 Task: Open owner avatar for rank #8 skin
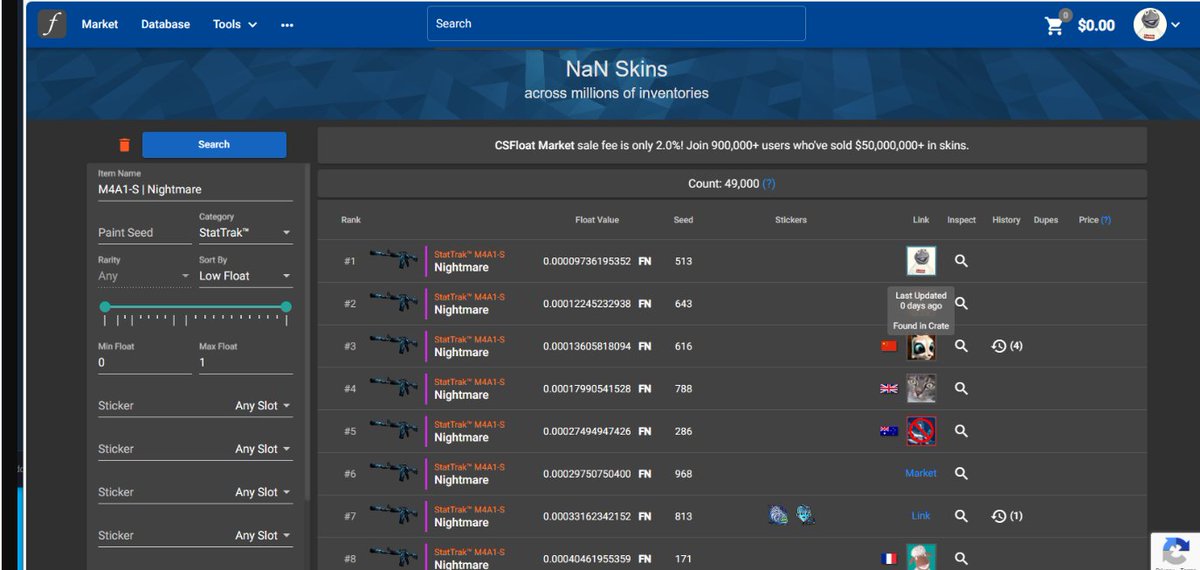[x=921, y=558]
